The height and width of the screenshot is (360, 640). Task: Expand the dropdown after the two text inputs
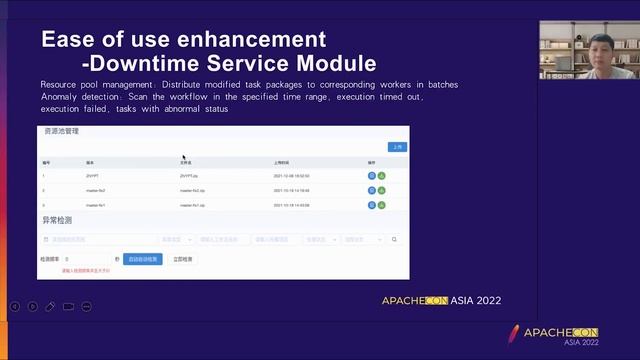point(321,239)
